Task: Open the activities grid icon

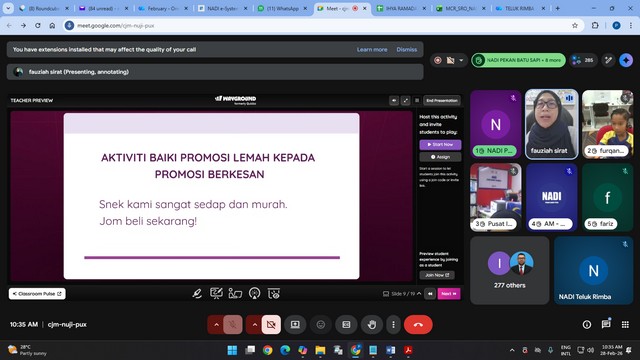Action: pos(625,324)
